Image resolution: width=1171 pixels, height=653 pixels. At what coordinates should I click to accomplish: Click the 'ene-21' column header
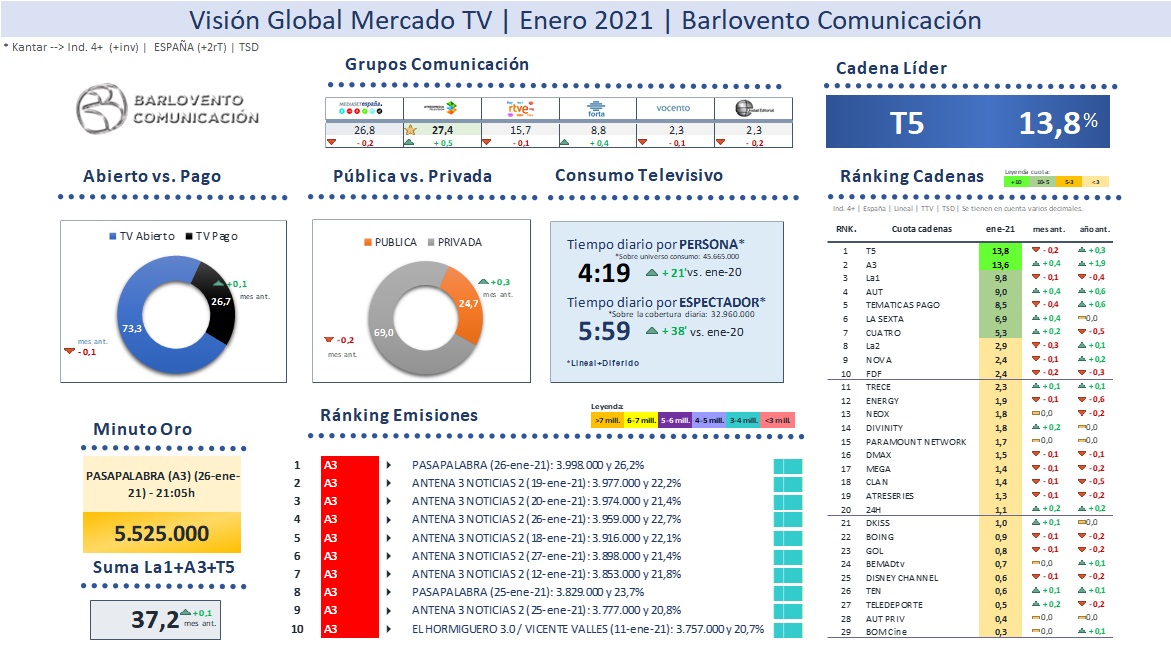pyautogui.click(x=1000, y=229)
